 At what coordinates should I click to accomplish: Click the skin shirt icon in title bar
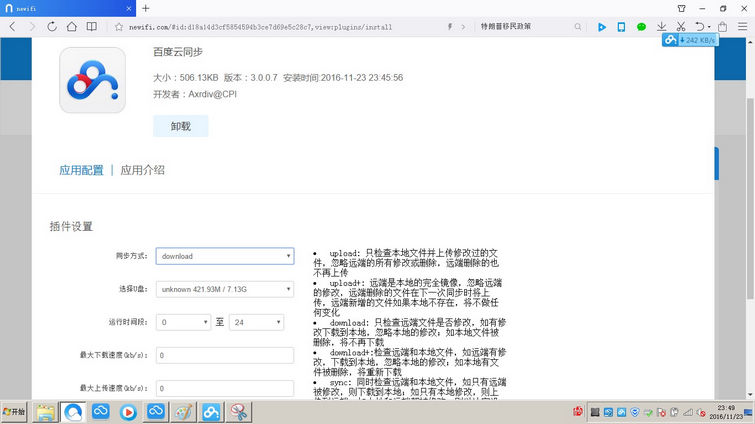pos(681,8)
